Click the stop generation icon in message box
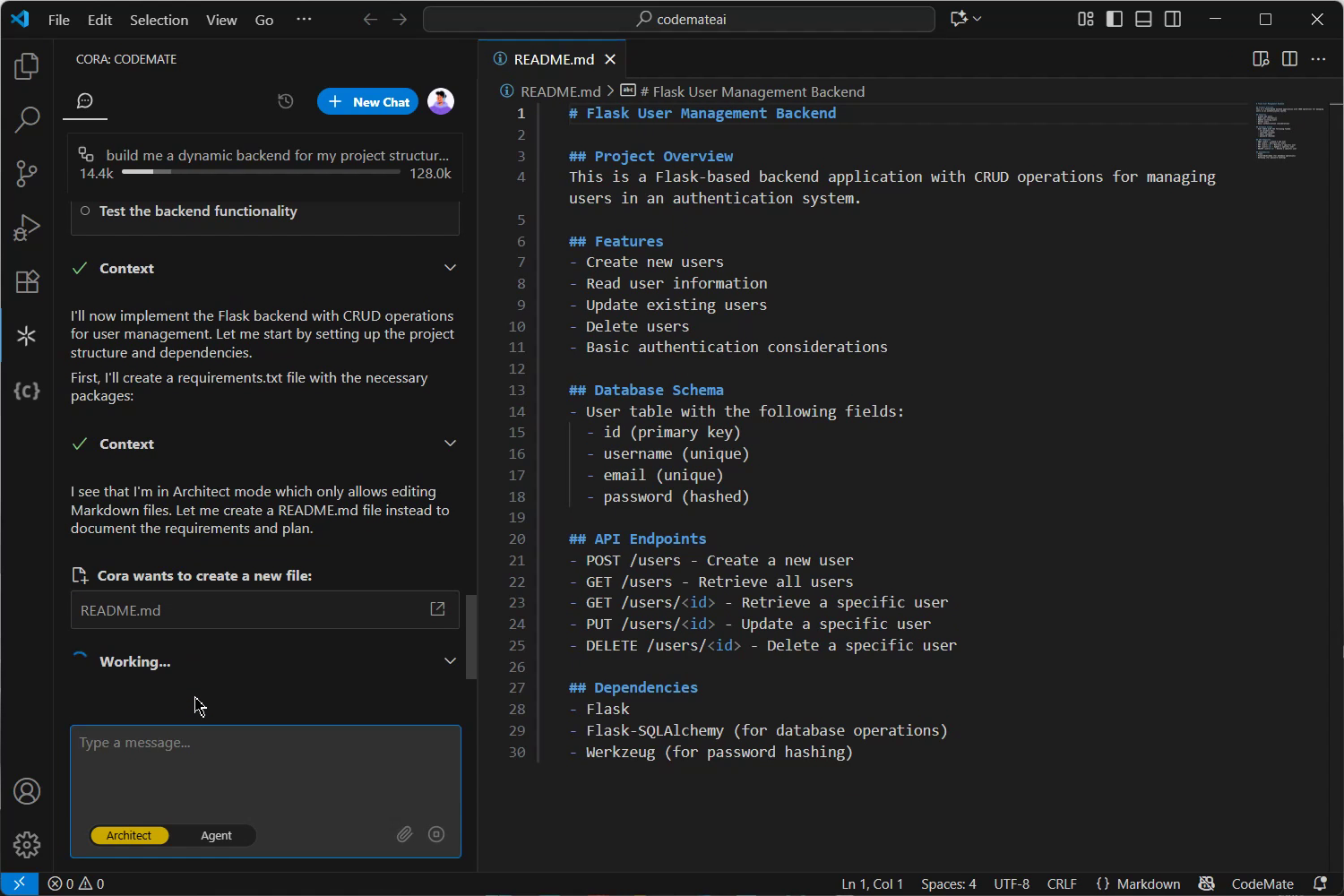Screen dimensions: 1344x896 click(x=436, y=834)
